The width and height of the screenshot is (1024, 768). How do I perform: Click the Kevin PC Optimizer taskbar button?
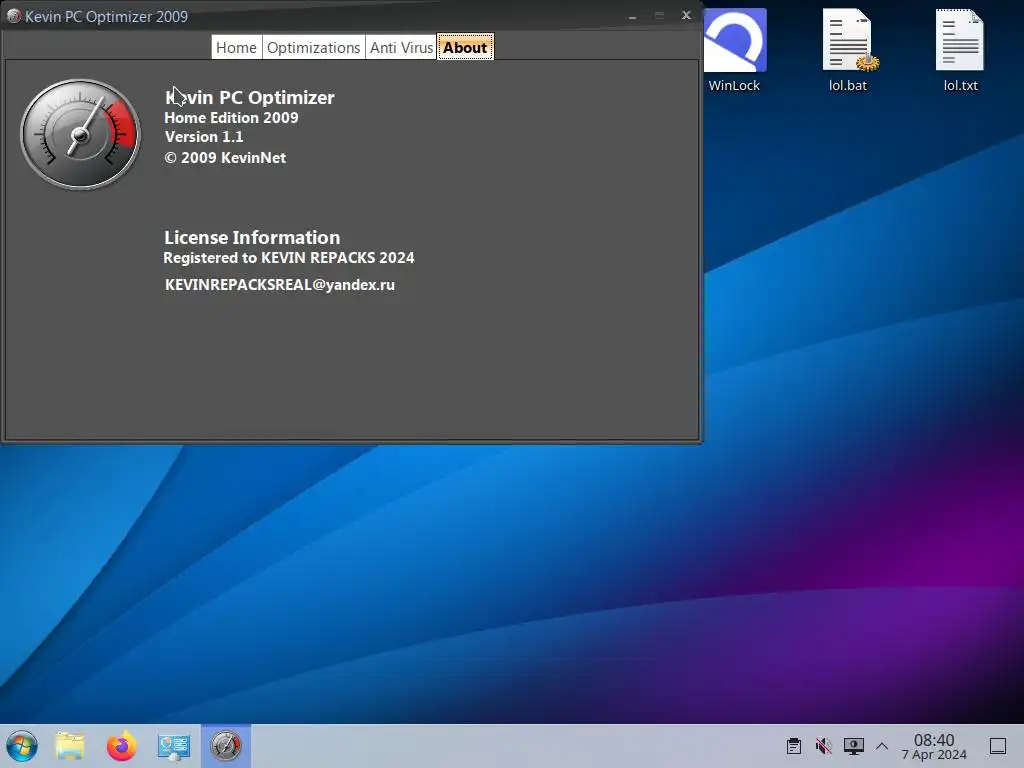[226, 746]
